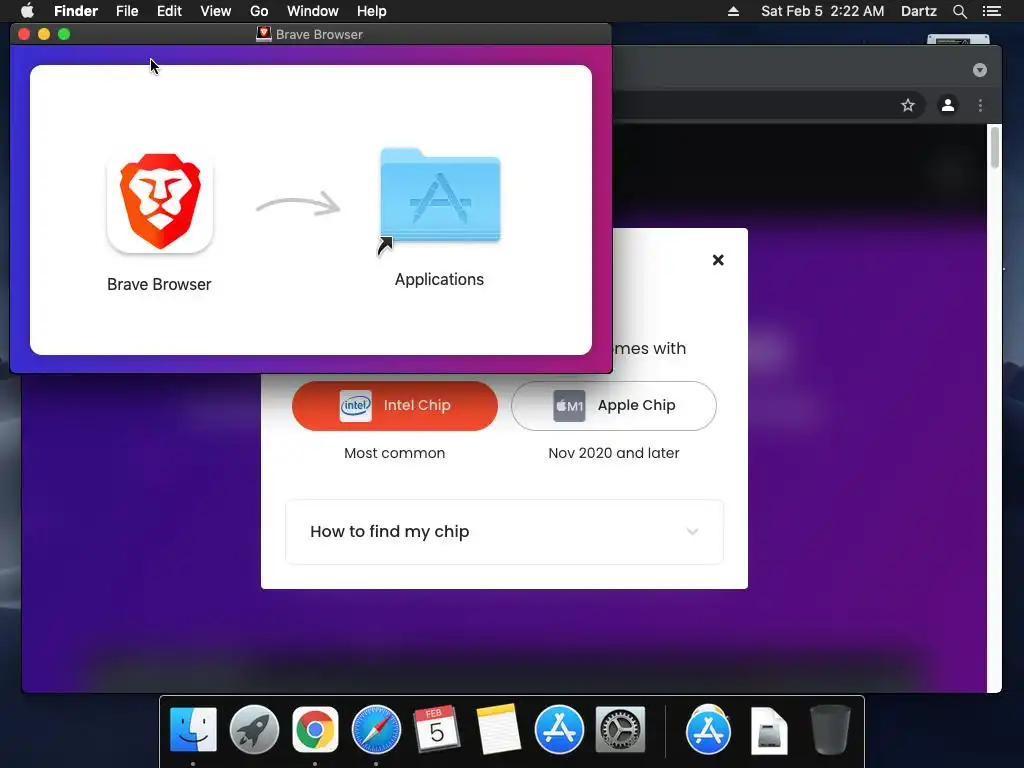Close the chip selection dialog
The image size is (1024, 768).
(718, 260)
